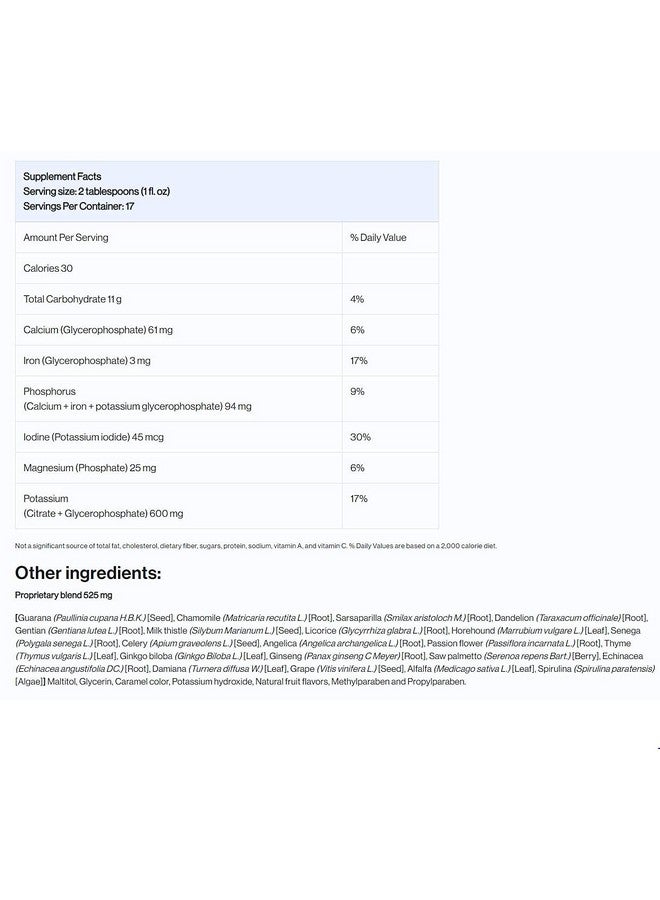Click the Guarana ingredient list paragraph

(335, 650)
